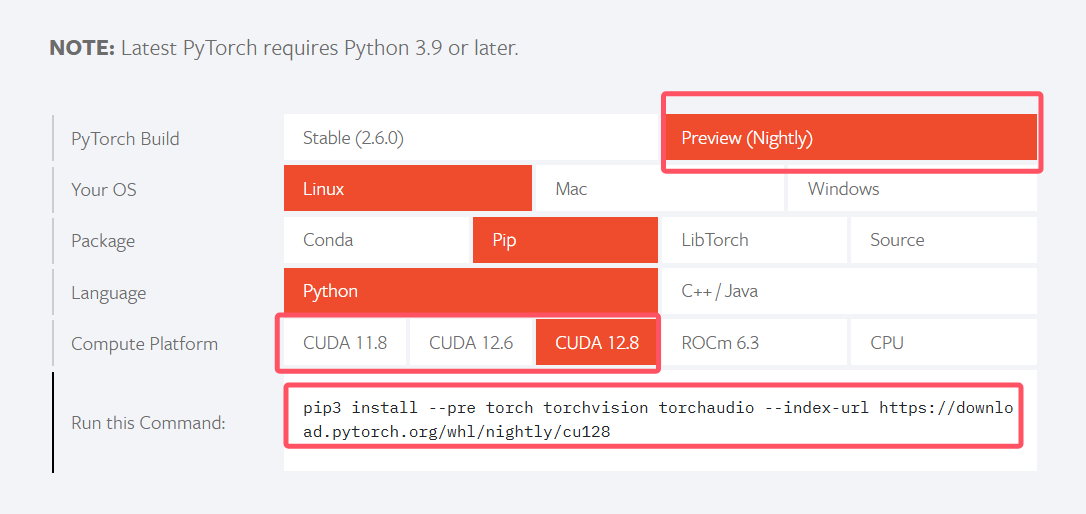This screenshot has width=1086, height=514.
Task: Set compute platform to CPU
Action: coord(944,342)
